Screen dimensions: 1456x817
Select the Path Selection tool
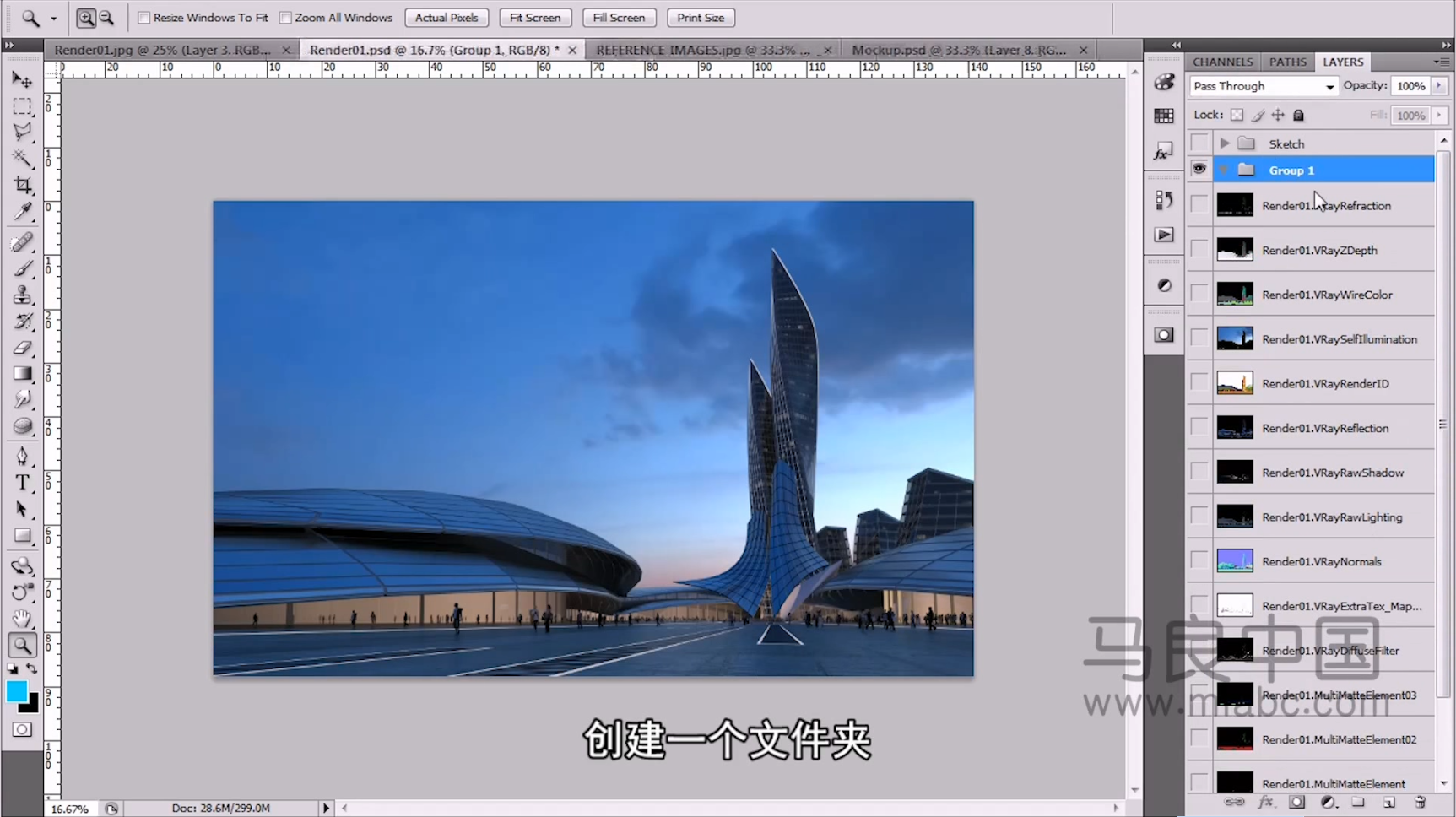(x=22, y=510)
